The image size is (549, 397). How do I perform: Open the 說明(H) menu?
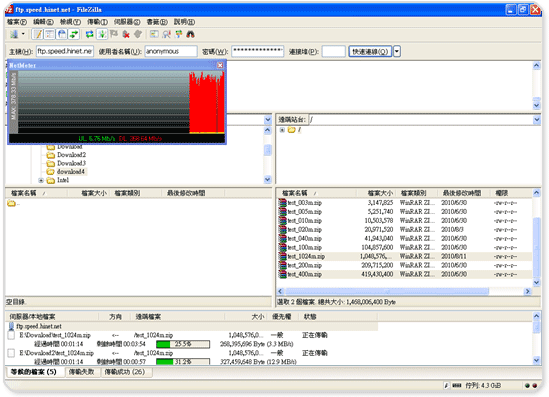click(184, 22)
